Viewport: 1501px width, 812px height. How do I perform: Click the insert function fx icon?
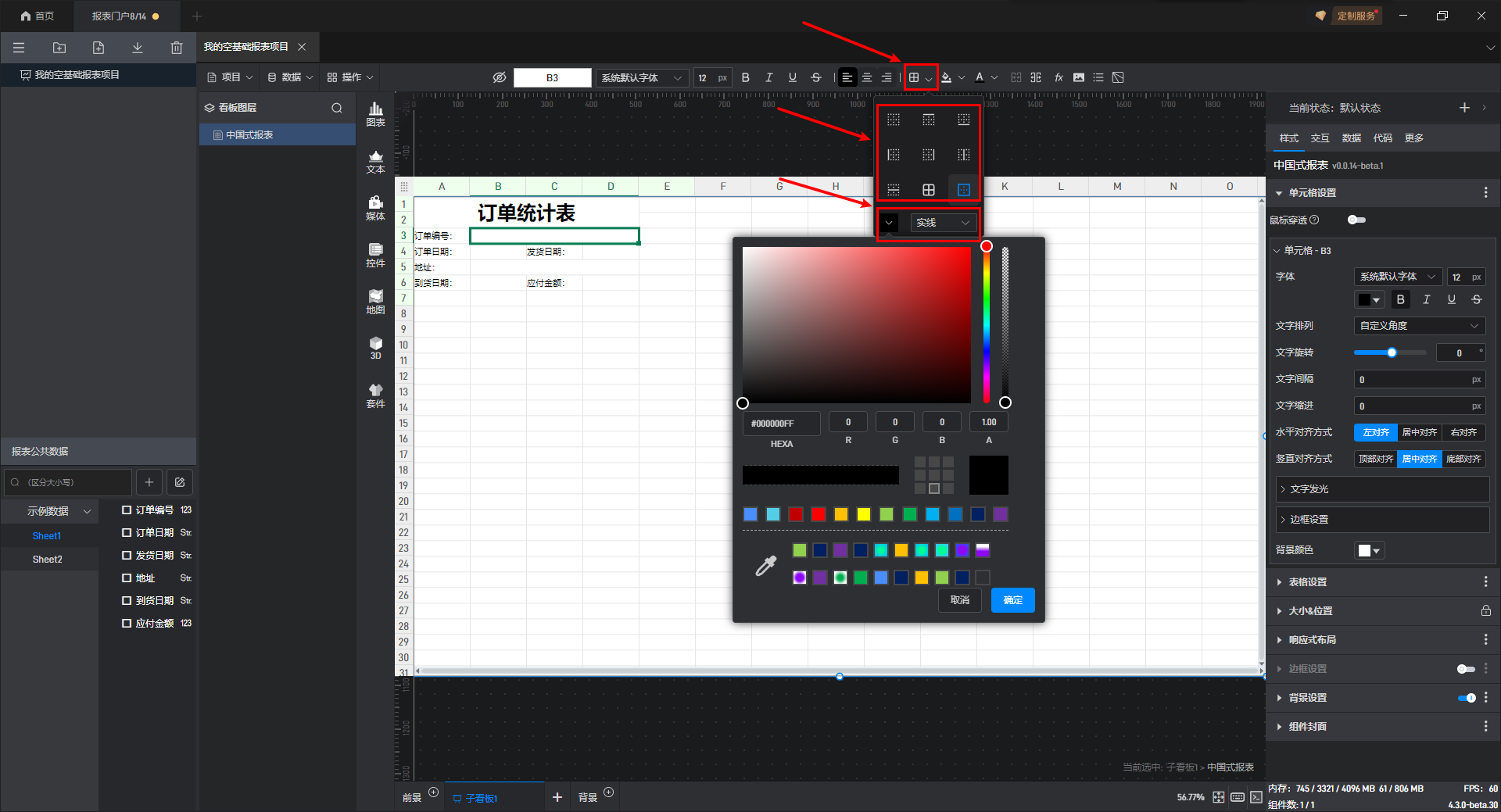pos(1059,77)
